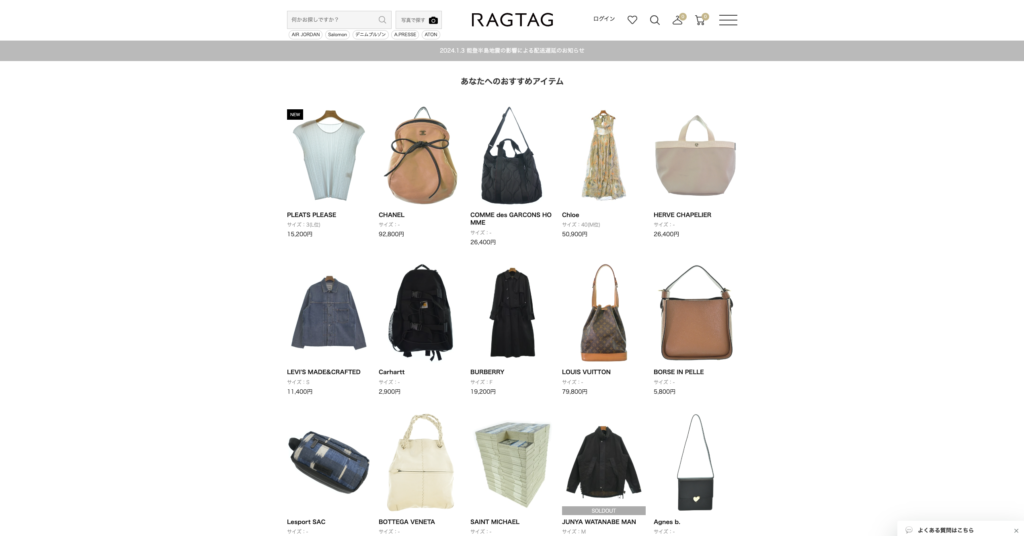The height and width of the screenshot is (536, 1024).
Task: Click the 92,800円 CHANEL price
Action: (x=391, y=234)
